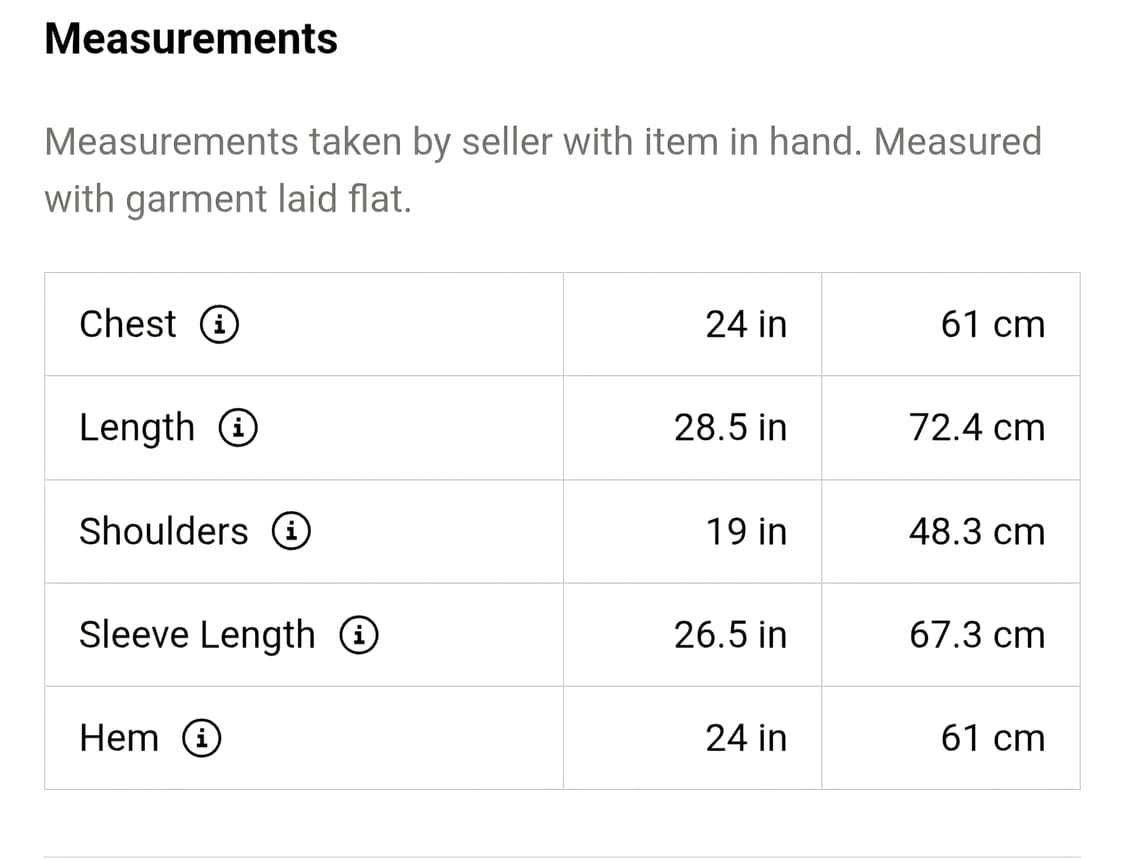Select the 48.3 cm shoulders value

[x=976, y=531]
